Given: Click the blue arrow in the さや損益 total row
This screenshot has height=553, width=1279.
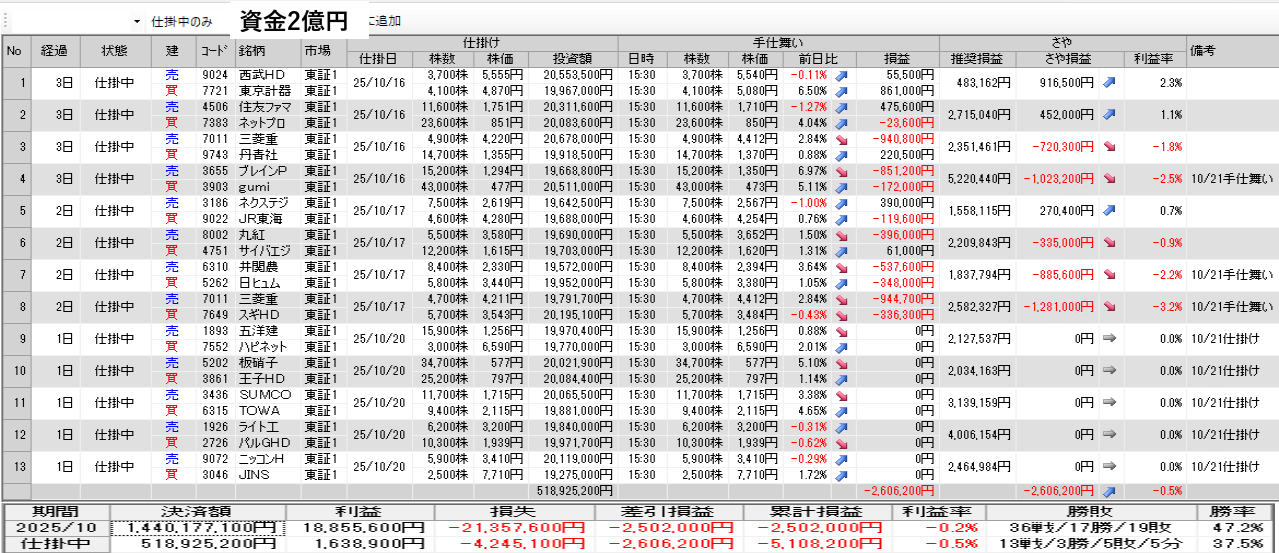Looking at the screenshot, I should coord(1109,491).
